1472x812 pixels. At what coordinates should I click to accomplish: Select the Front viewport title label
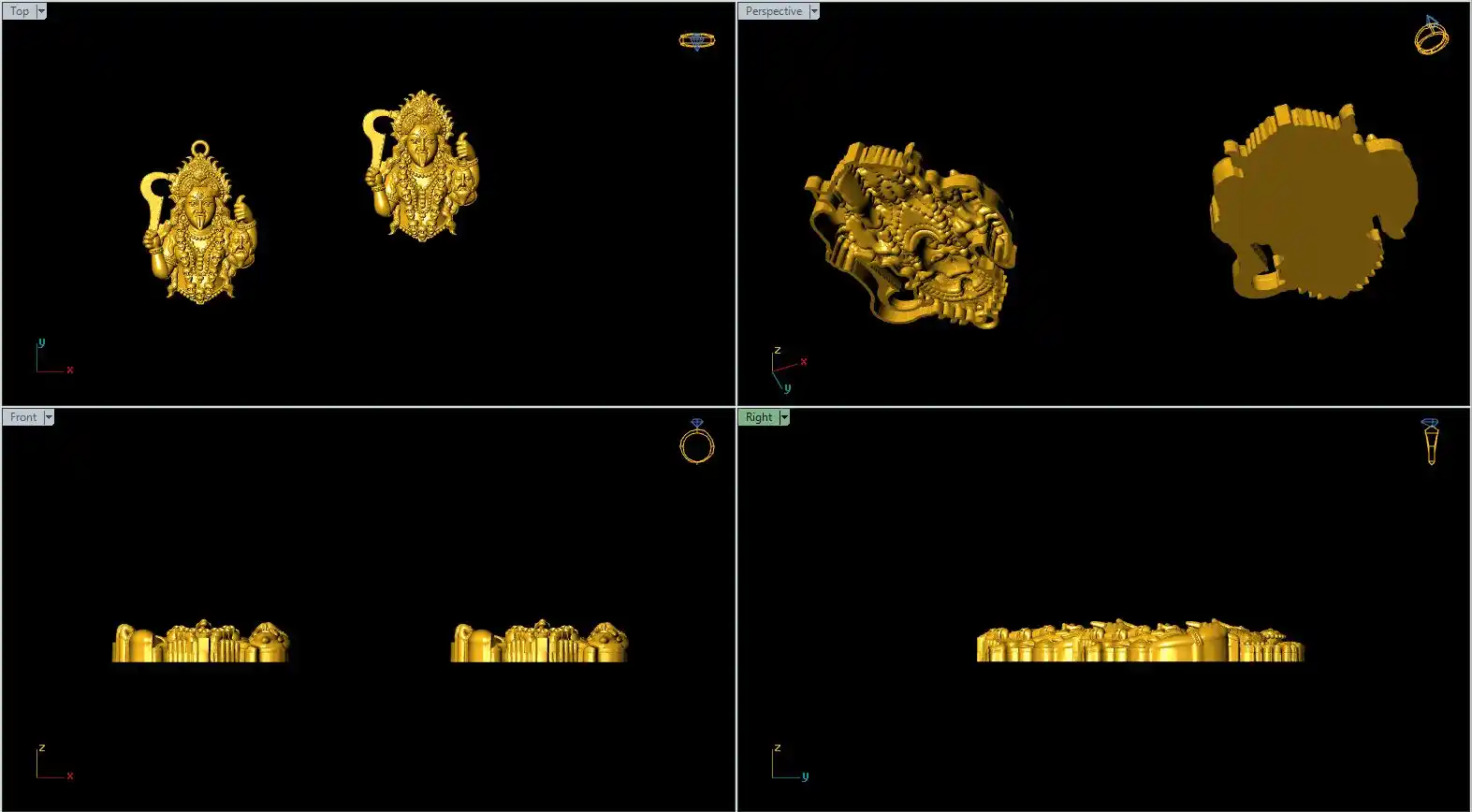coord(23,417)
